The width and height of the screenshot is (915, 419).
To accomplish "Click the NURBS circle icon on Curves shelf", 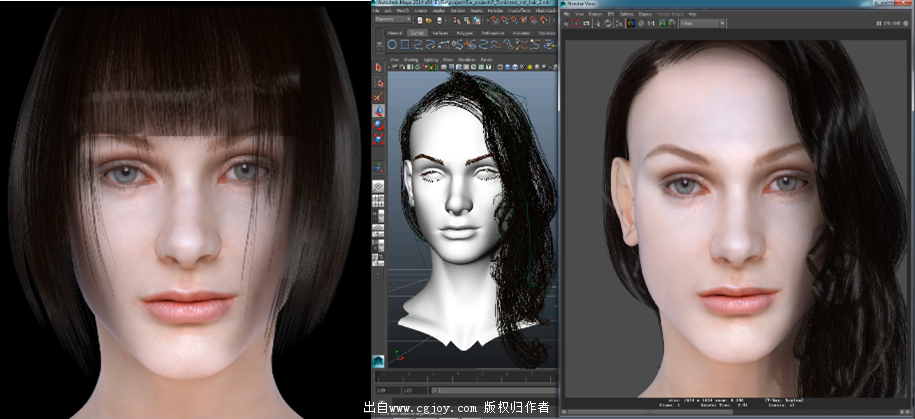I will 393,44.
